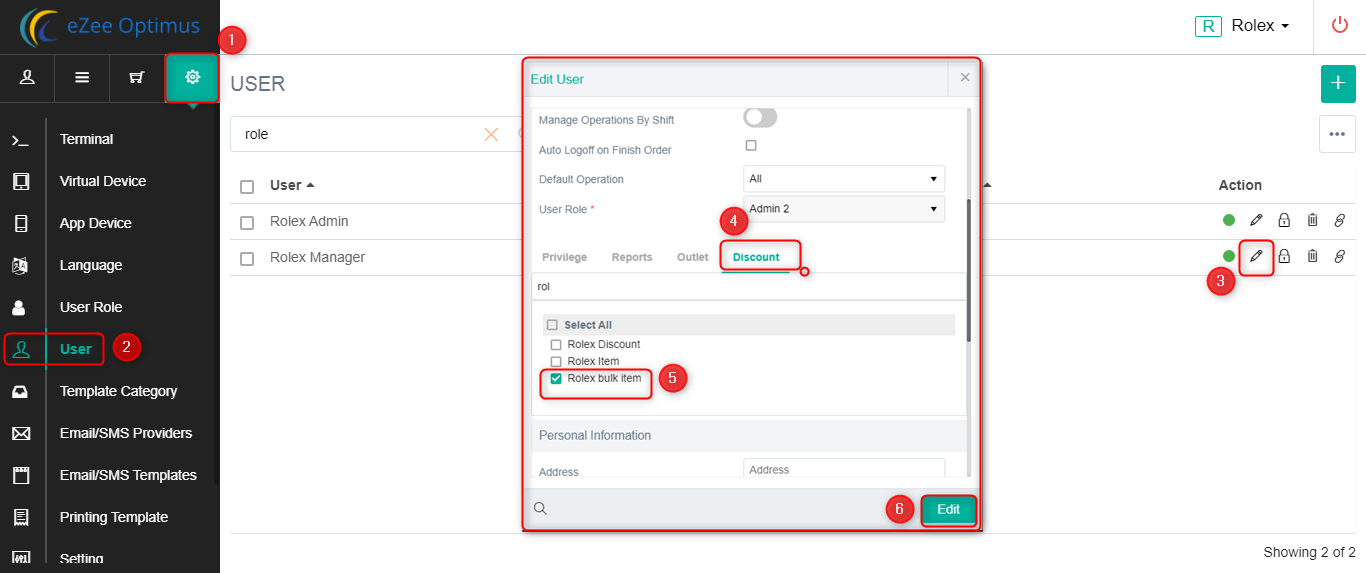Click link chain icon for Rolex Admin

tap(1340, 220)
